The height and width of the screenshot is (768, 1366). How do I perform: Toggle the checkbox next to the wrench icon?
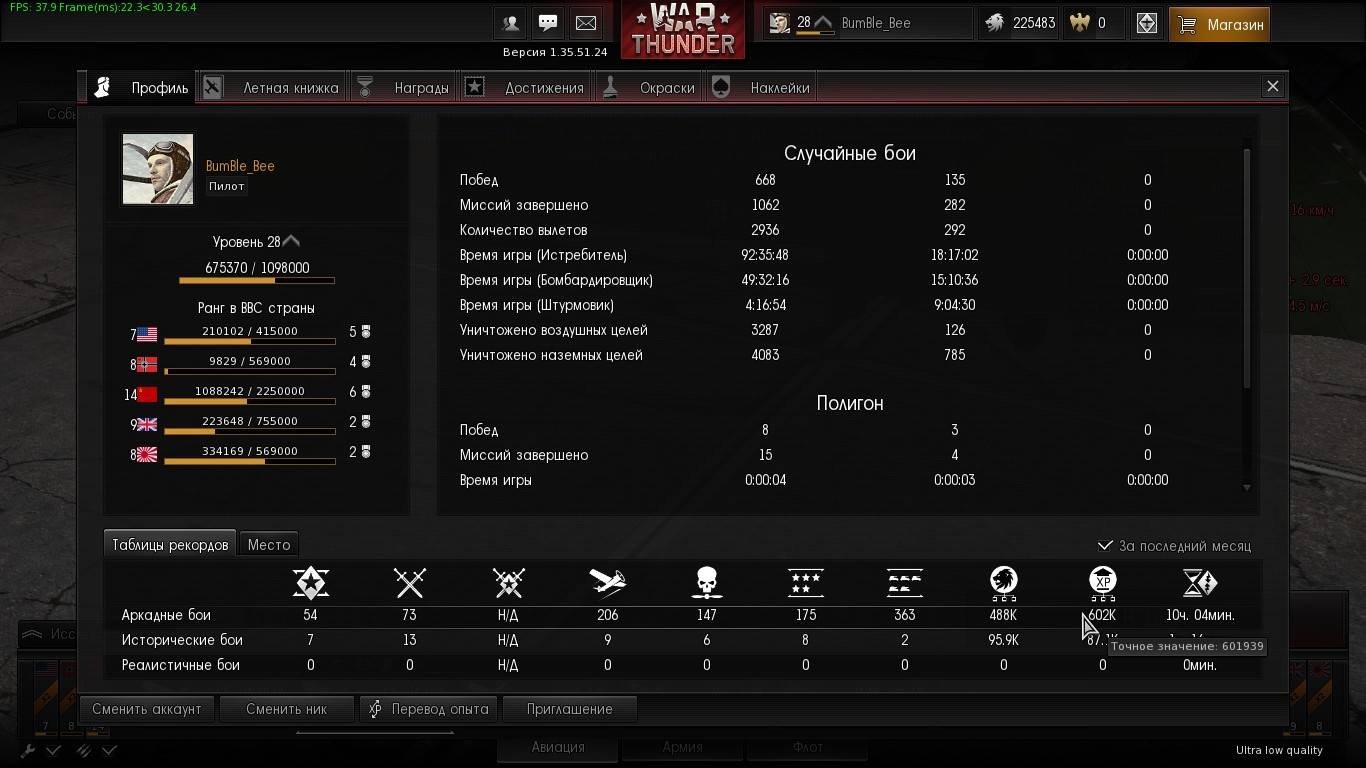[53, 750]
